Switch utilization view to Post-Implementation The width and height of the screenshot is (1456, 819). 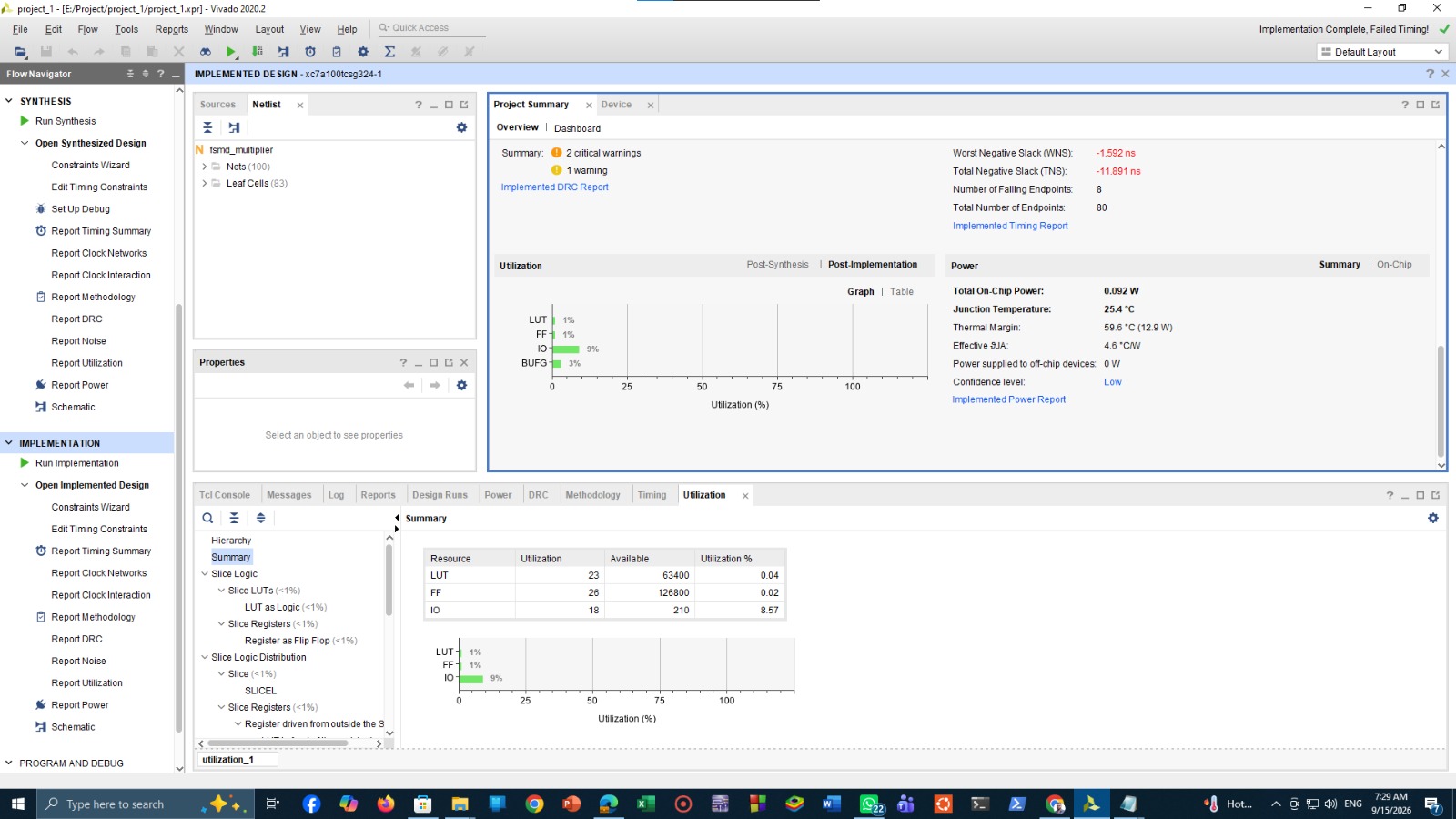click(x=873, y=265)
